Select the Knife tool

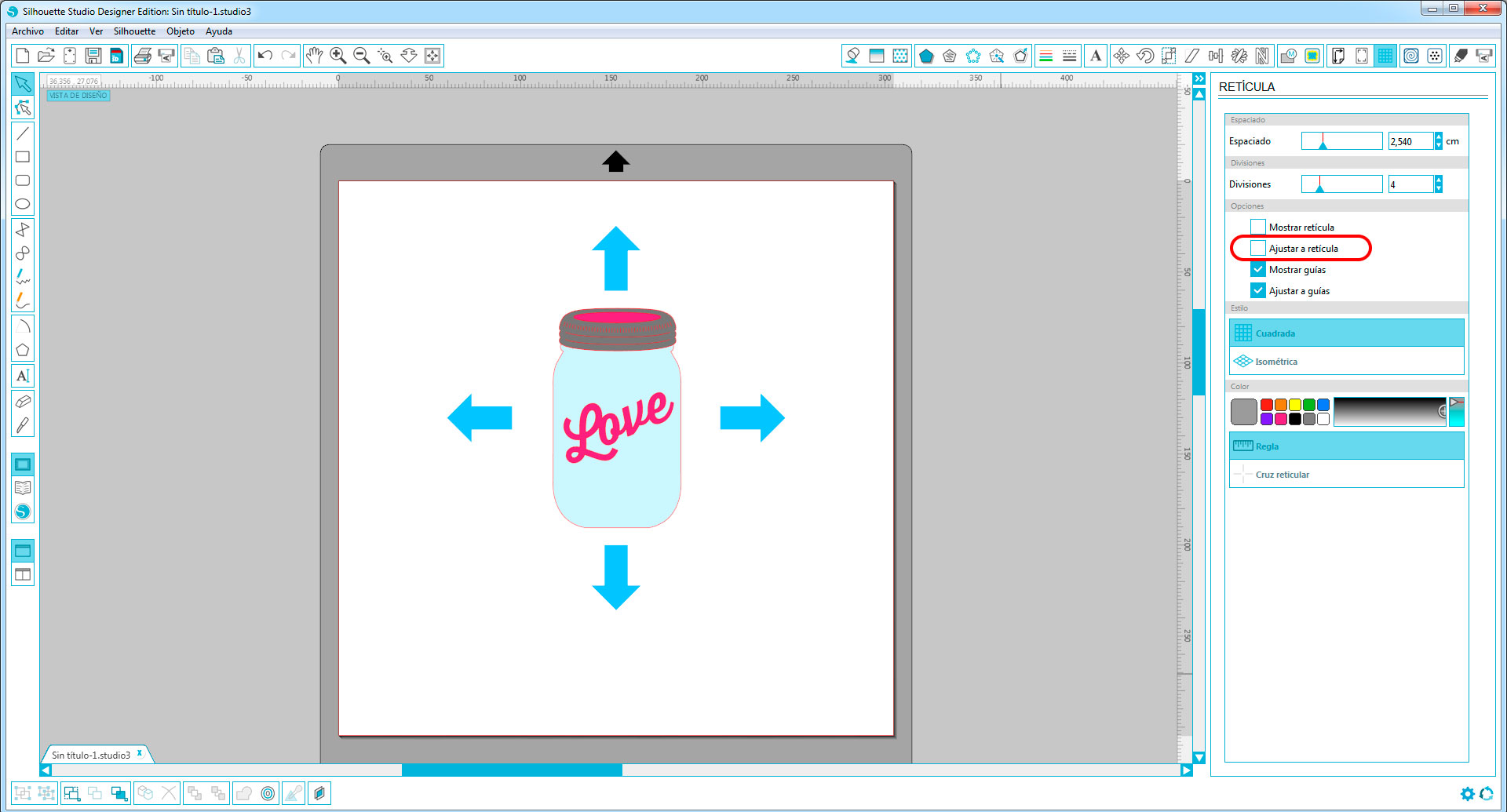tap(23, 425)
